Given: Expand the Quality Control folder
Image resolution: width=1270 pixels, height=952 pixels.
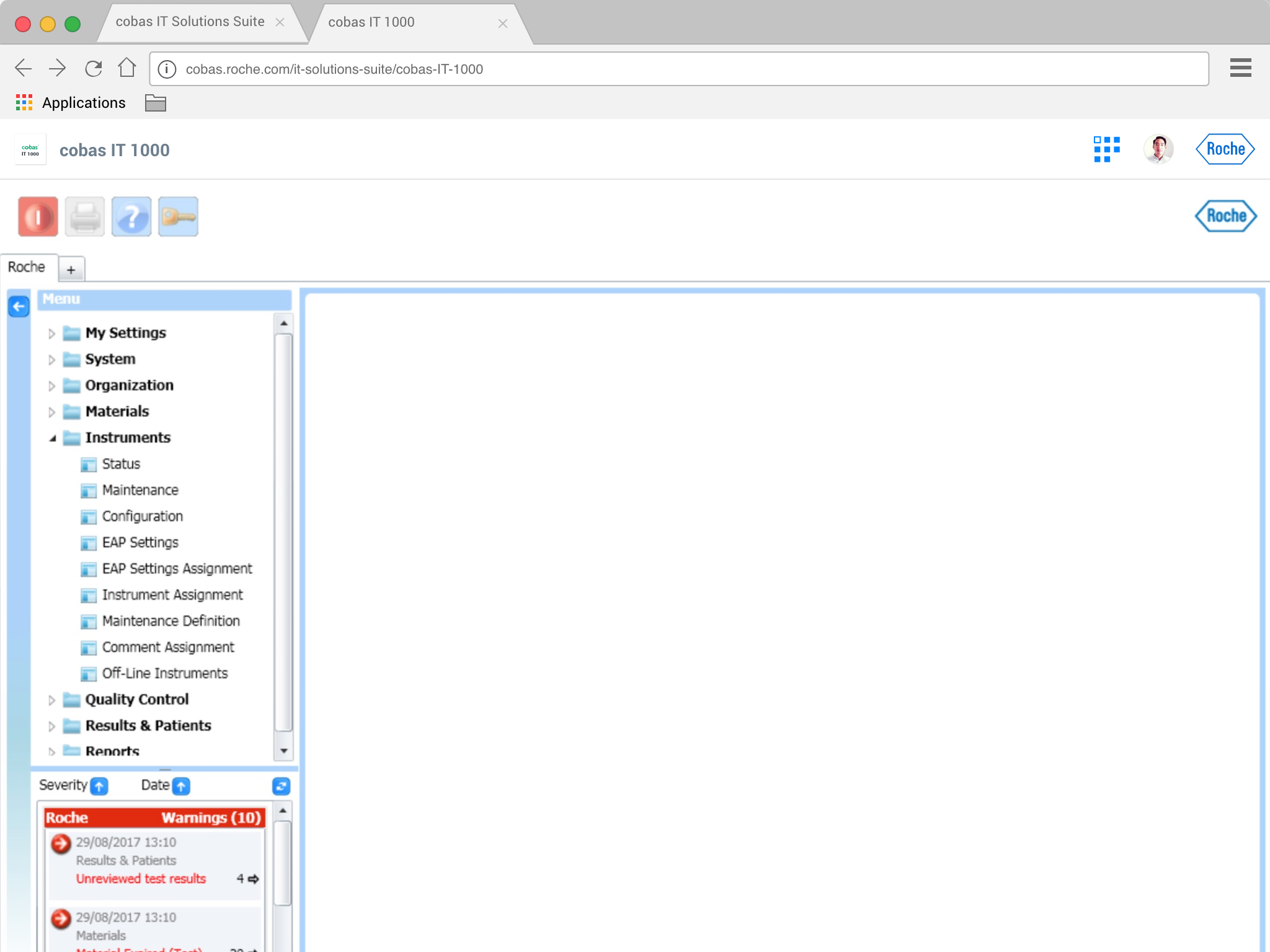Looking at the screenshot, I should tap(52, 700).
